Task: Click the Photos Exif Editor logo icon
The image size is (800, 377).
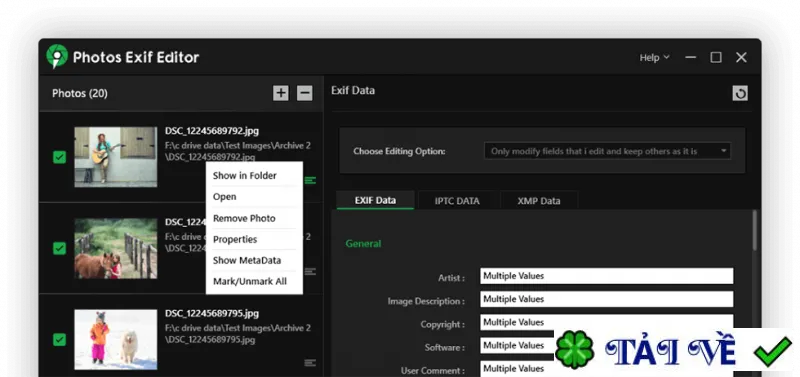Action: (57, 57)
